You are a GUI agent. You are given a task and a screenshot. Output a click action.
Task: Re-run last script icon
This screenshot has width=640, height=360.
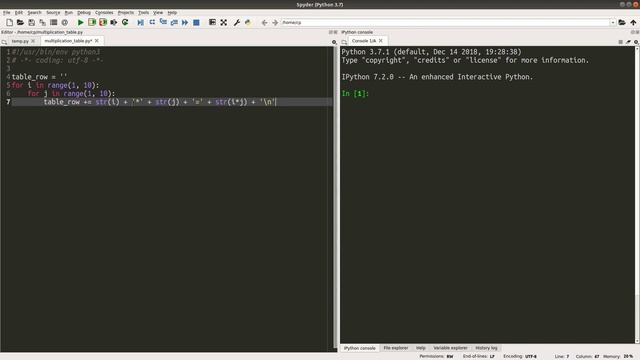tap(125, 22)
